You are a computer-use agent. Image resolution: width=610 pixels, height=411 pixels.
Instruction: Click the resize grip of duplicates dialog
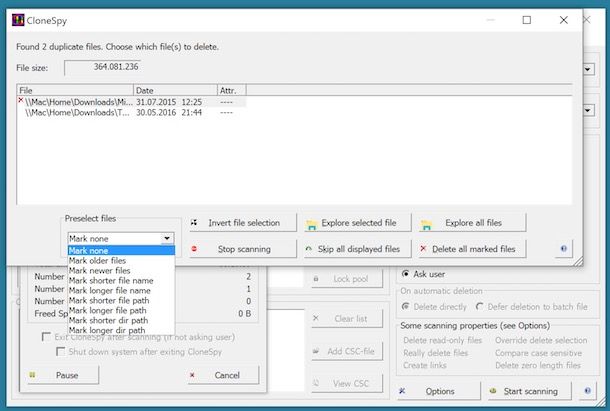[x=578, y=262]
